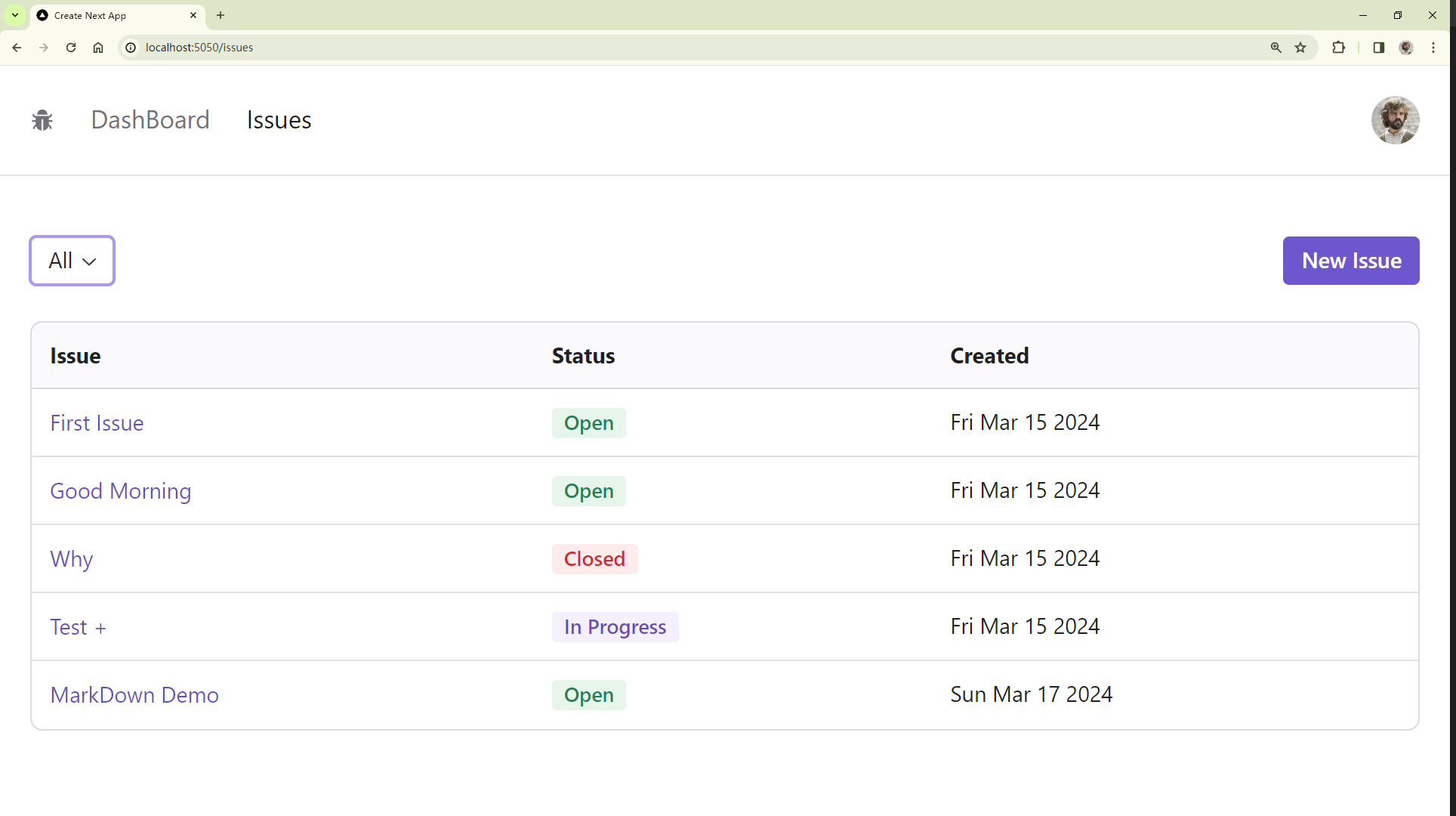1456x816 pixels.
Task: Reload the current page
Action: (x=71, y=48)
